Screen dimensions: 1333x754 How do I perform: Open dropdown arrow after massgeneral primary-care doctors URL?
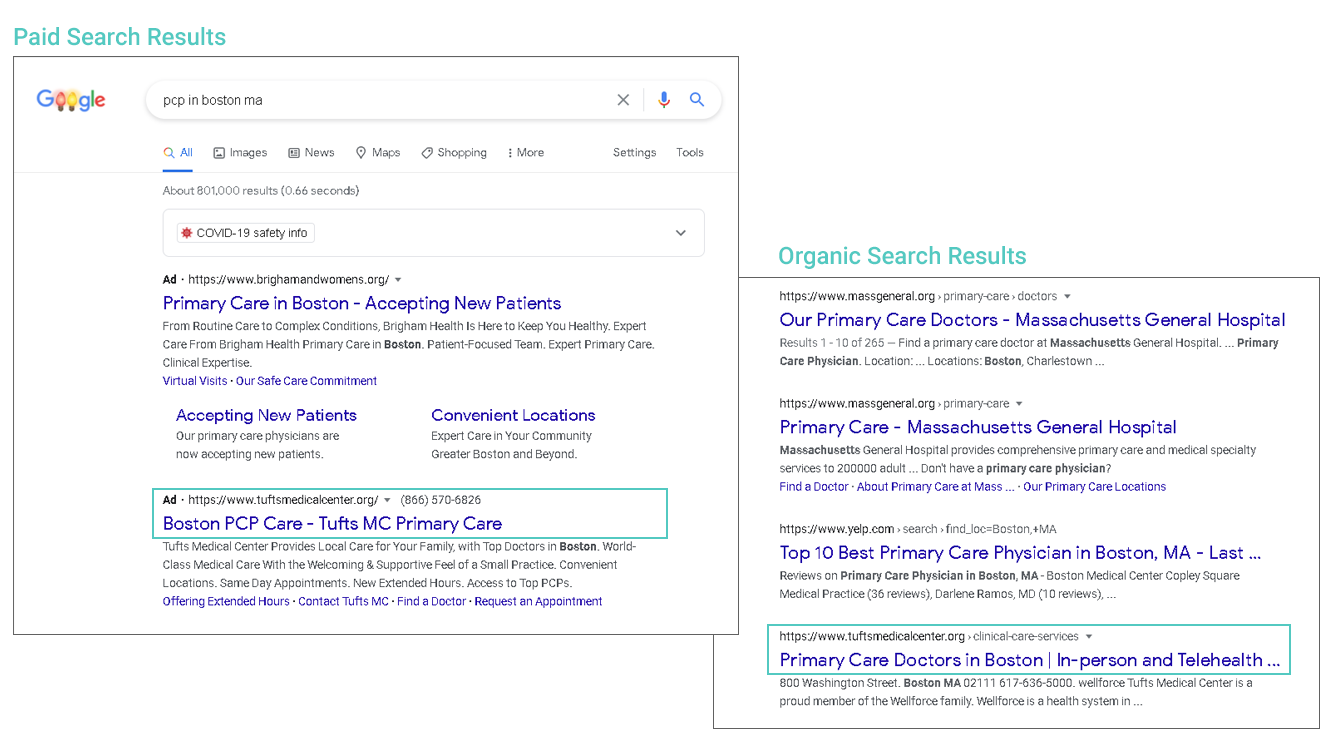click(x=1067, y=297)
